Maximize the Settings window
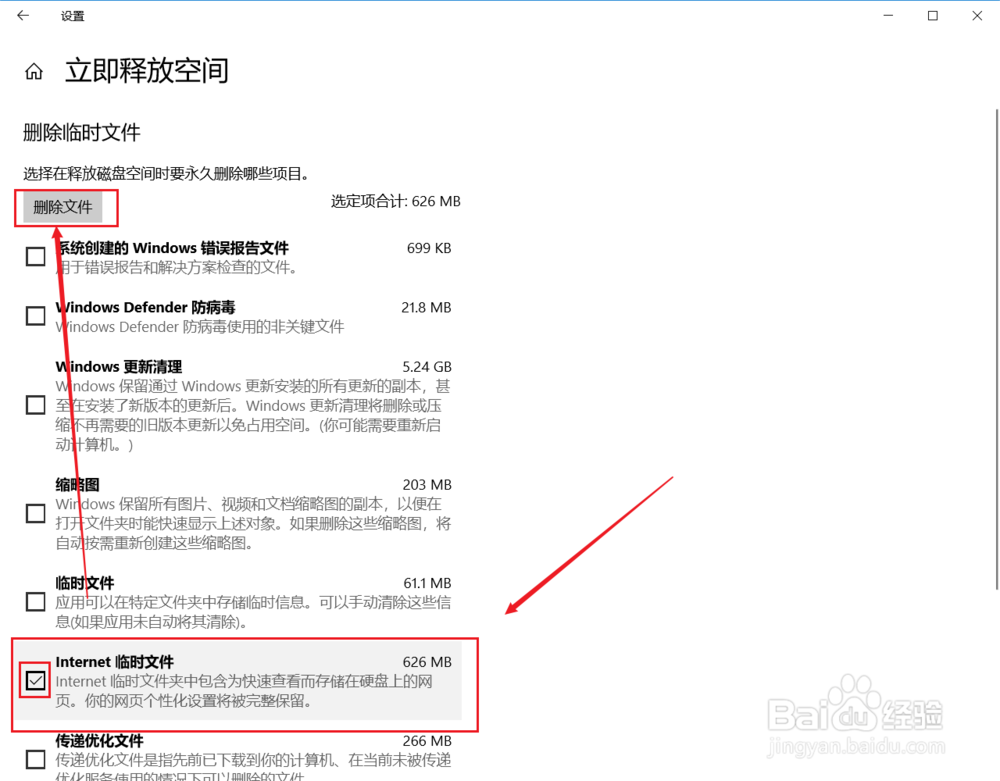Viewport: 1000px width, 781px height. pos(932,15)
